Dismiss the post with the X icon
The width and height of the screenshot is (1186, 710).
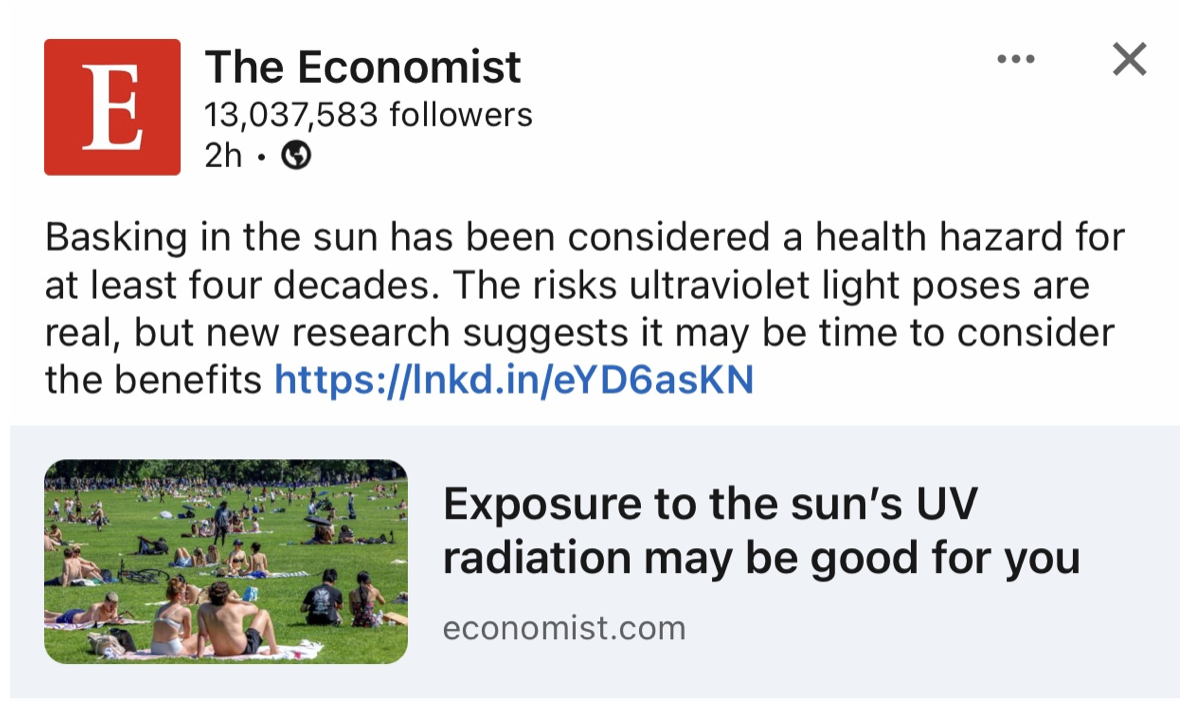pos(1129,60)
